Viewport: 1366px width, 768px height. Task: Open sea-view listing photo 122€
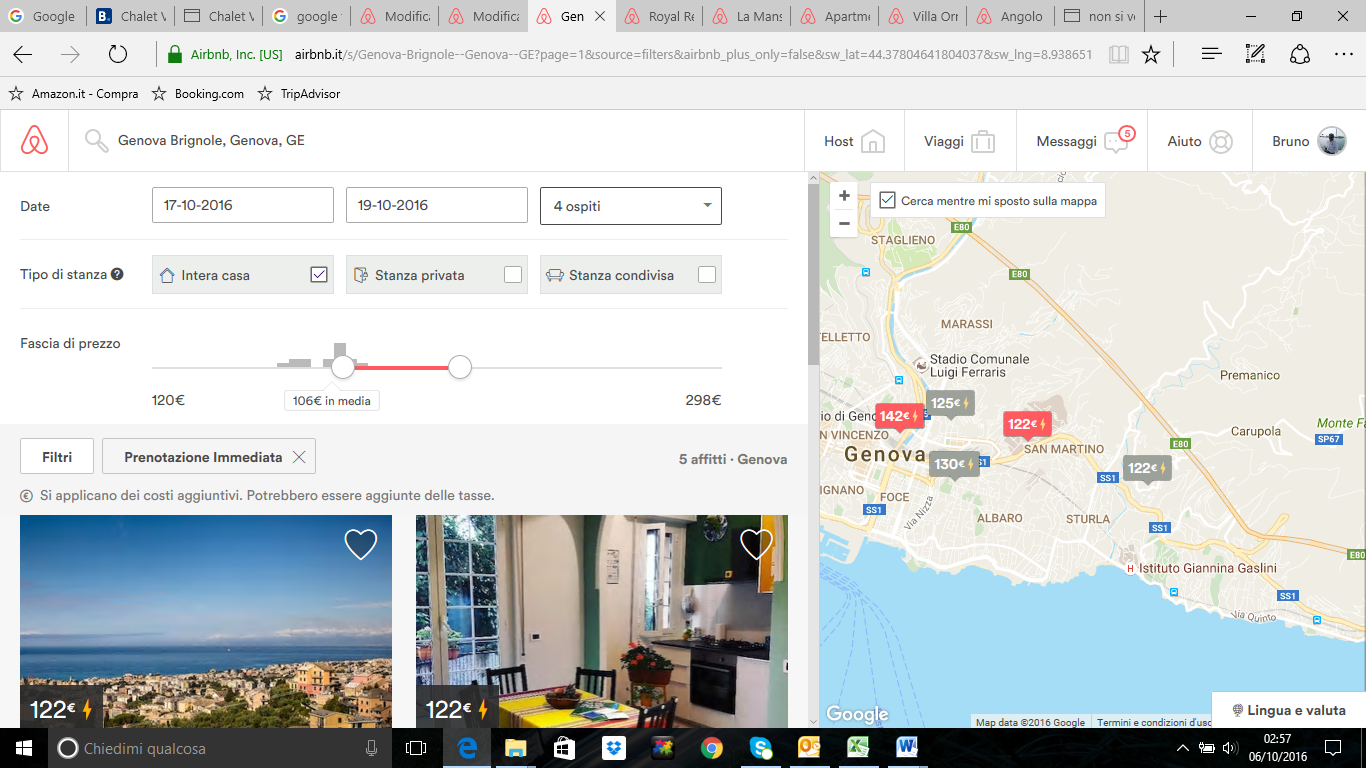point(206,621)
